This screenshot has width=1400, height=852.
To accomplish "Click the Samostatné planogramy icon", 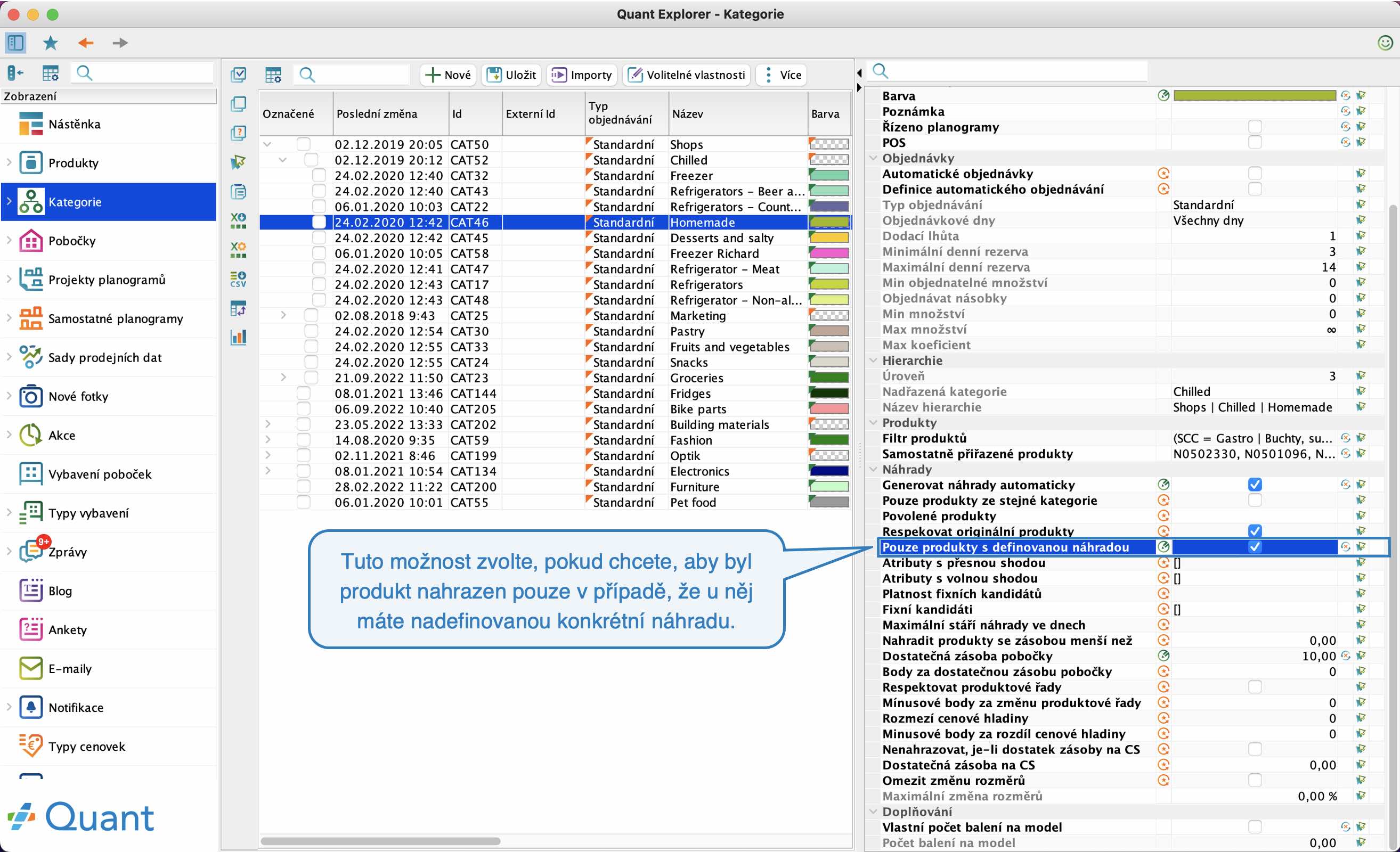I will (x=31, y=318).
